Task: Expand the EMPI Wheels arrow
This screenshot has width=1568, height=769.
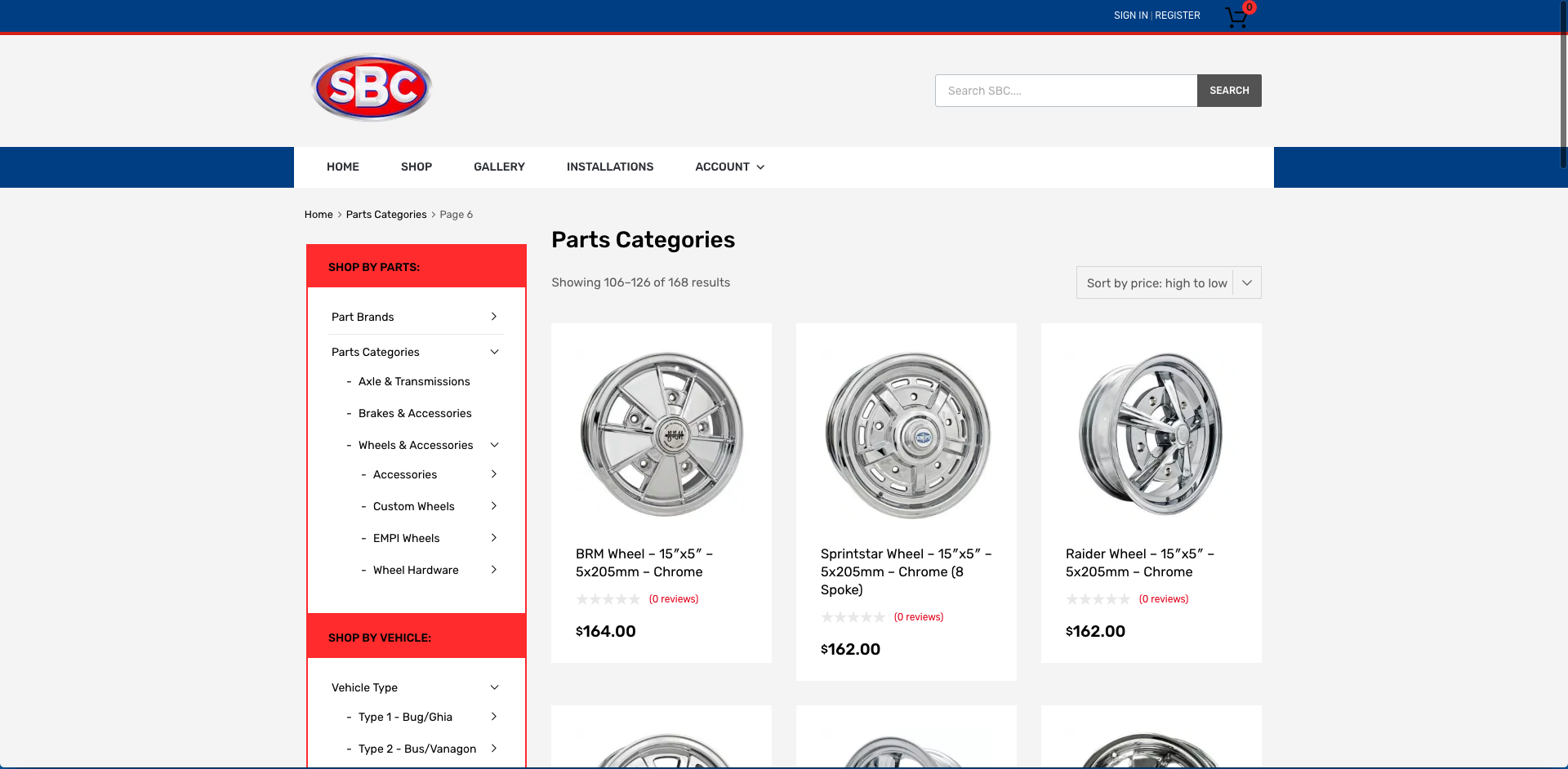Action: click(494, 538)
